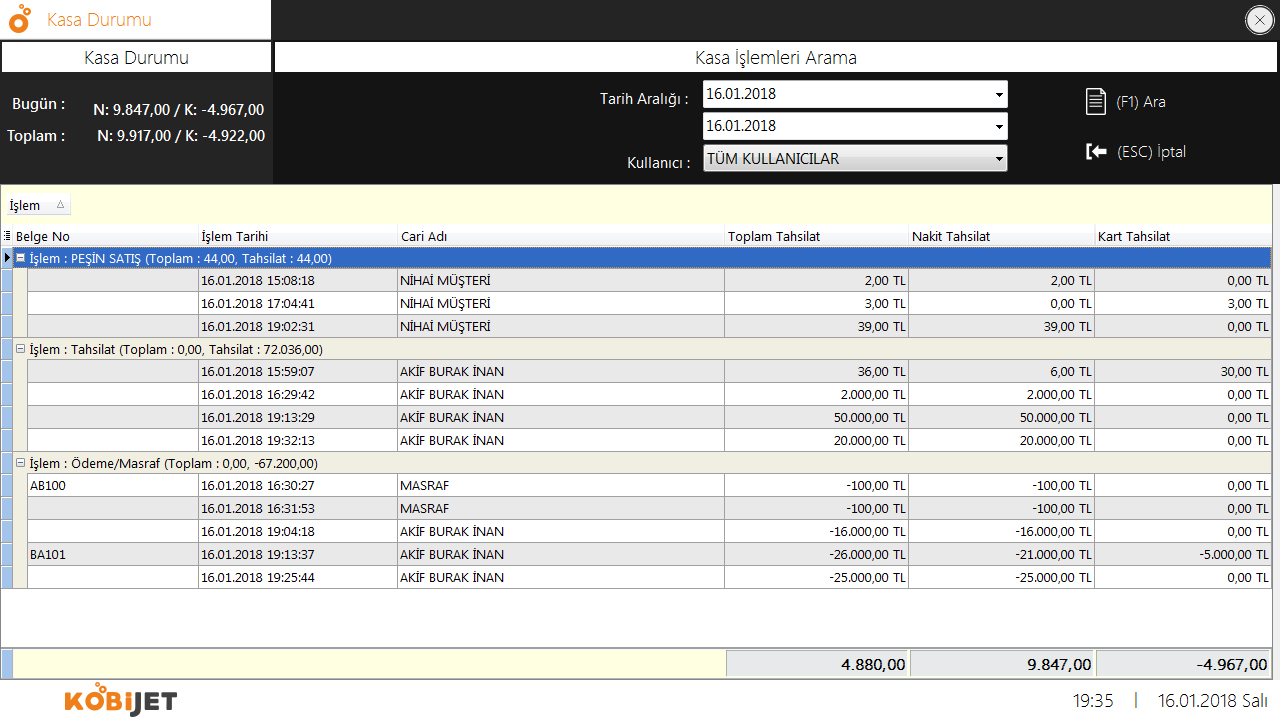Click the İşlem grouping sort chip

pyautogui.click(x=38, y=205)
